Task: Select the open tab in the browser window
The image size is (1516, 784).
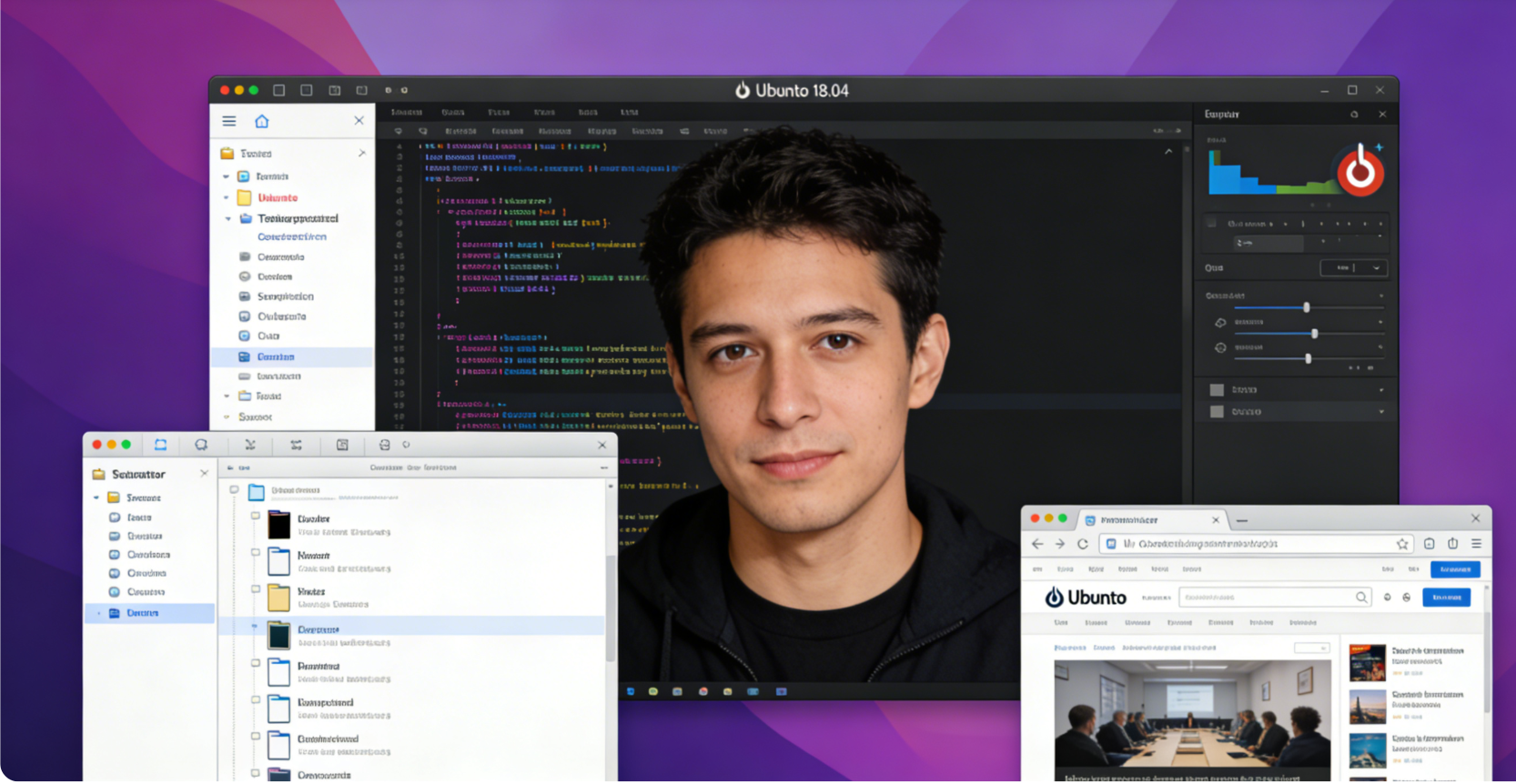Action: coord(1152,520)
